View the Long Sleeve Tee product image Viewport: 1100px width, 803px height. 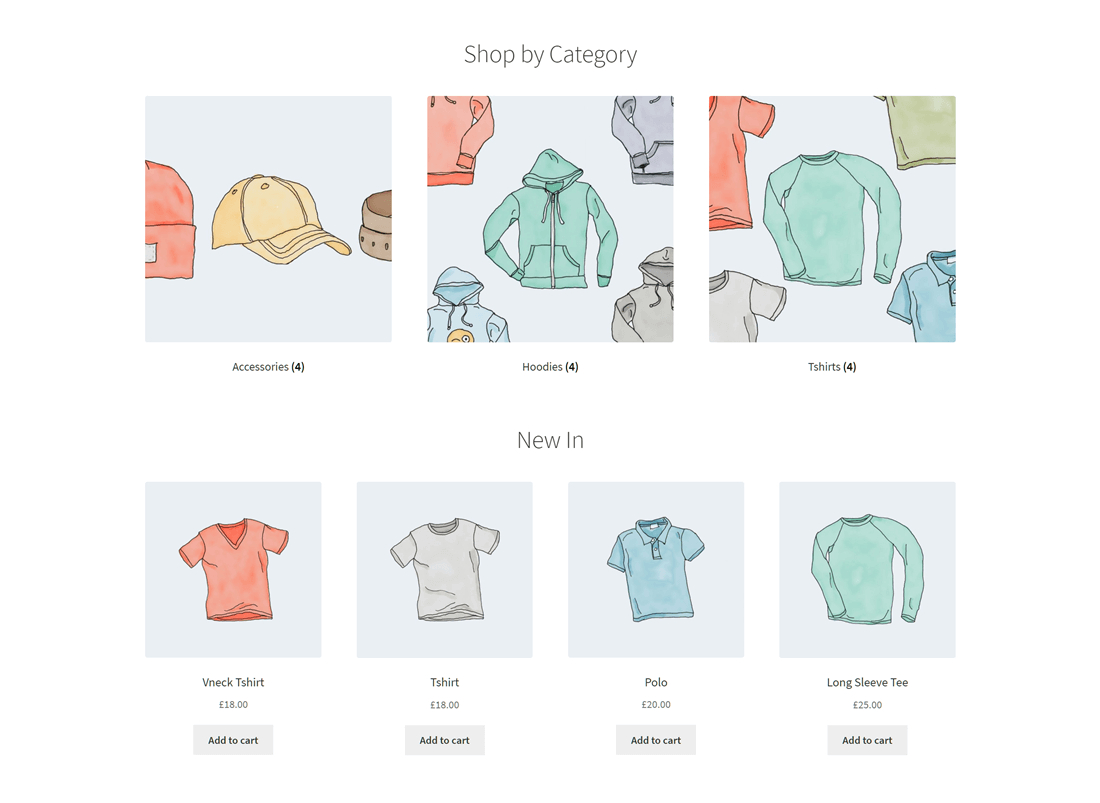(x=867, y=569)
